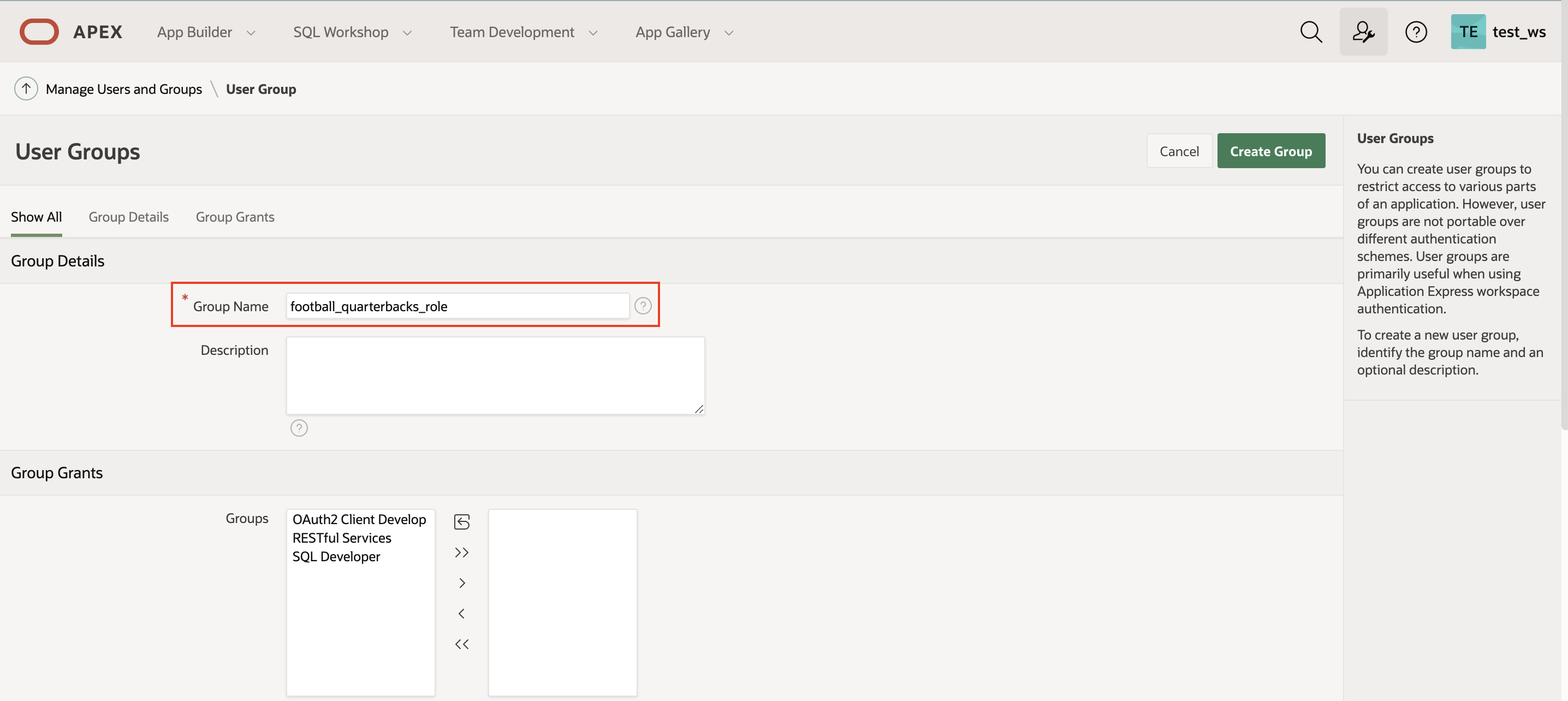This screenshot has height=701, width=1568.
Task: Open help for the Group Name field
Action: (x=643, y=306)
